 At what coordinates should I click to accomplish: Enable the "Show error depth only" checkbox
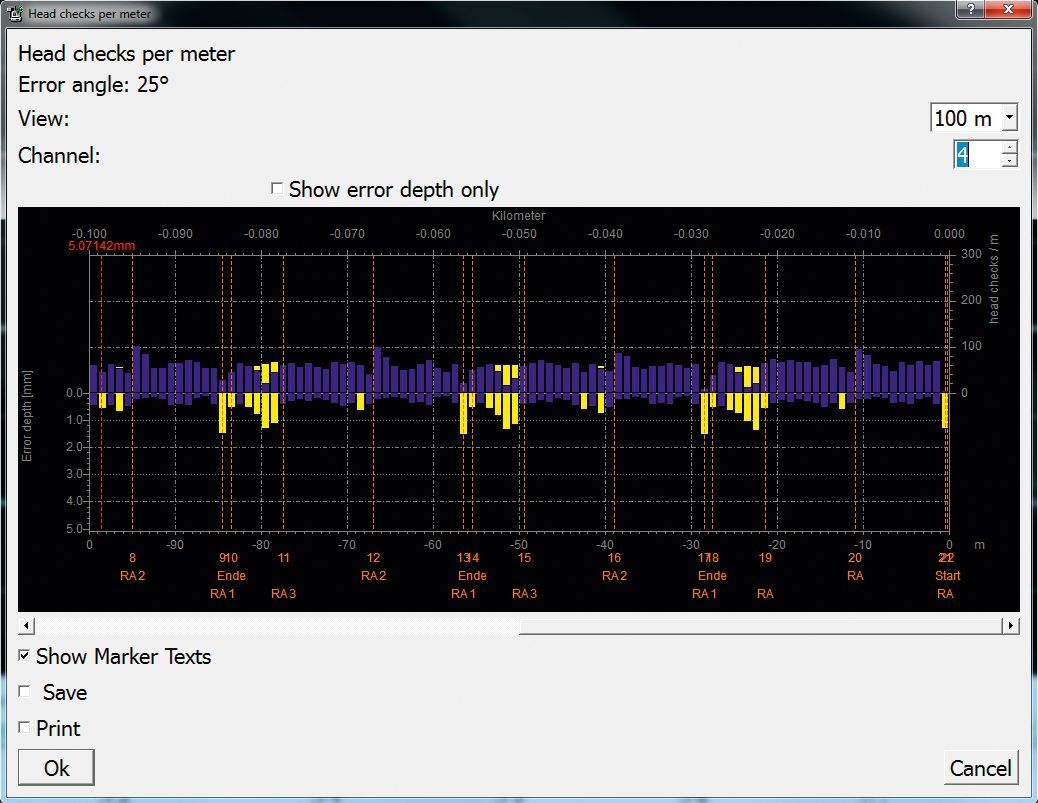(277, 188)
